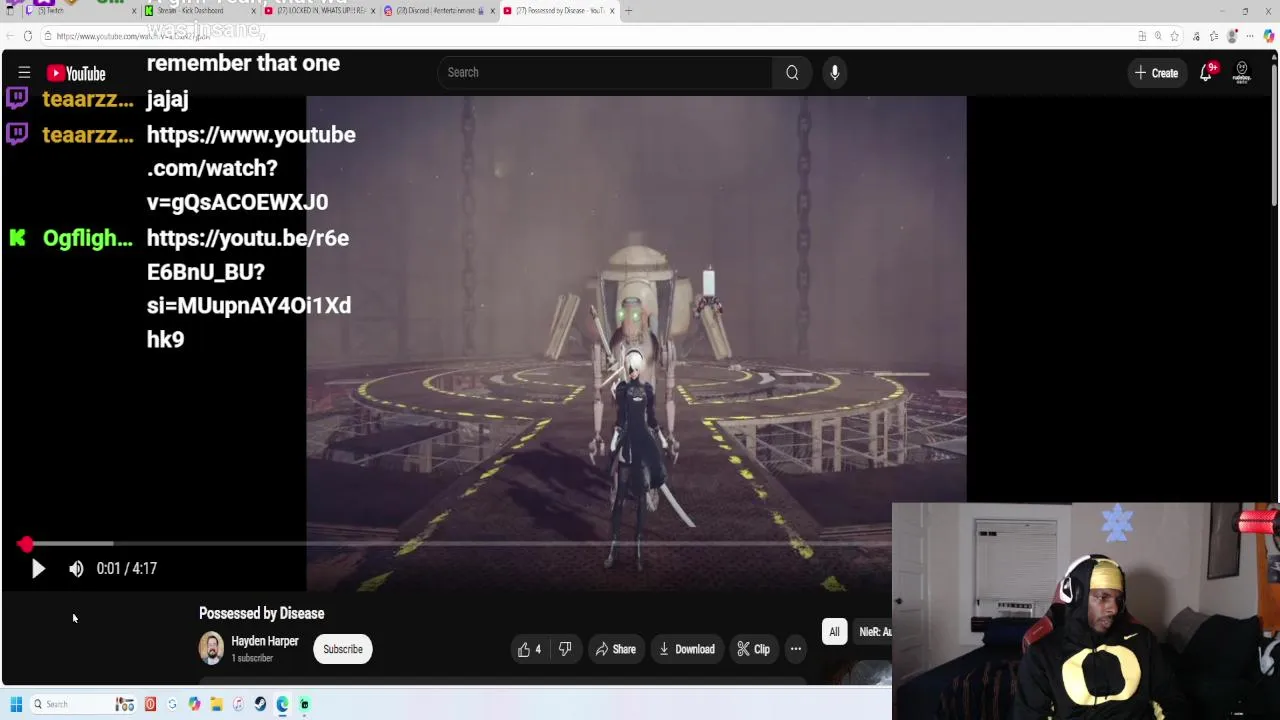
Task: Click the video title Possessed by Disease
Action: pyautogui.click(x=262, y=613)
